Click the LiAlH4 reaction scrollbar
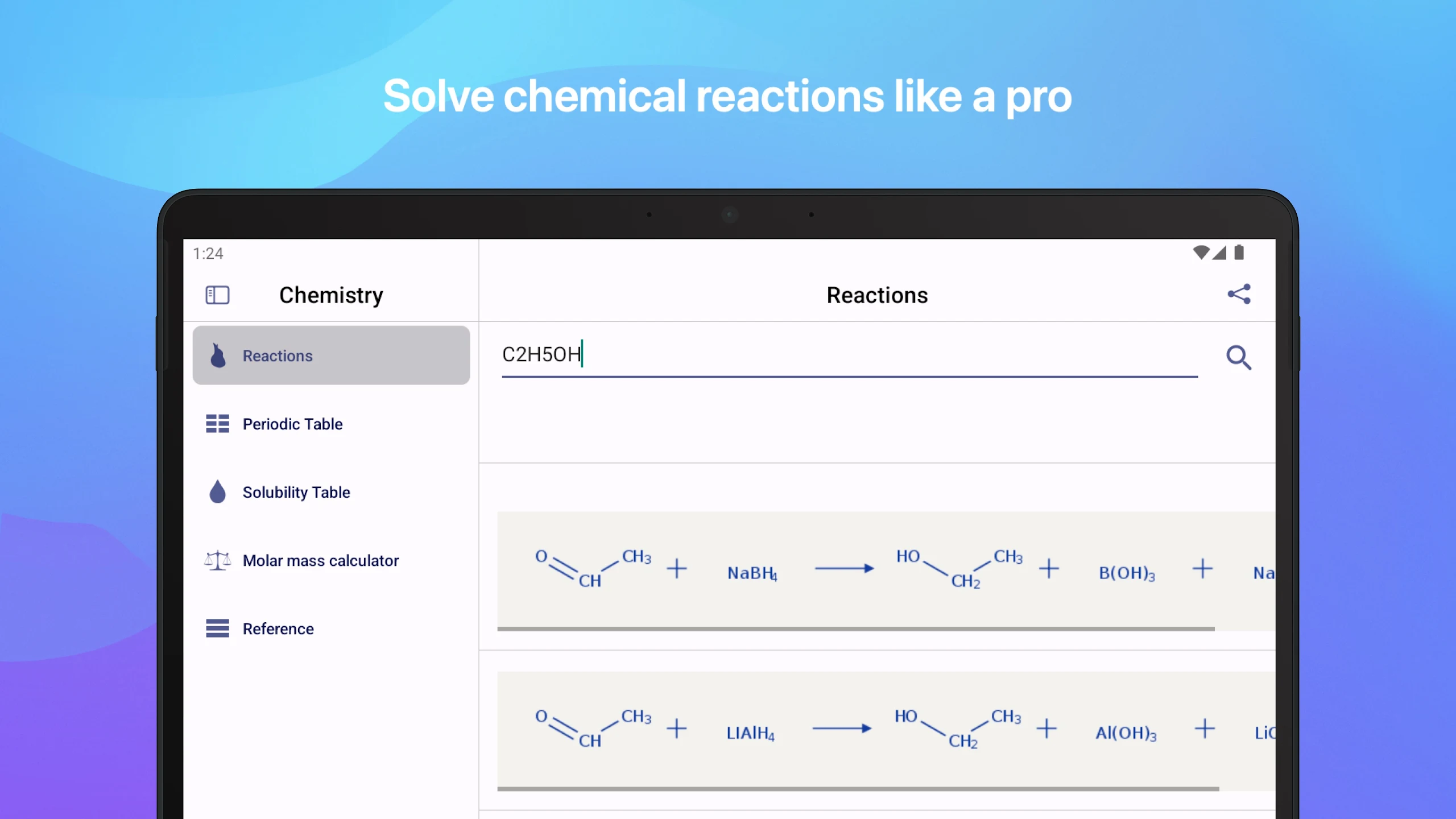This screenshot has width=1456, height=819. [x=858, y=789]
